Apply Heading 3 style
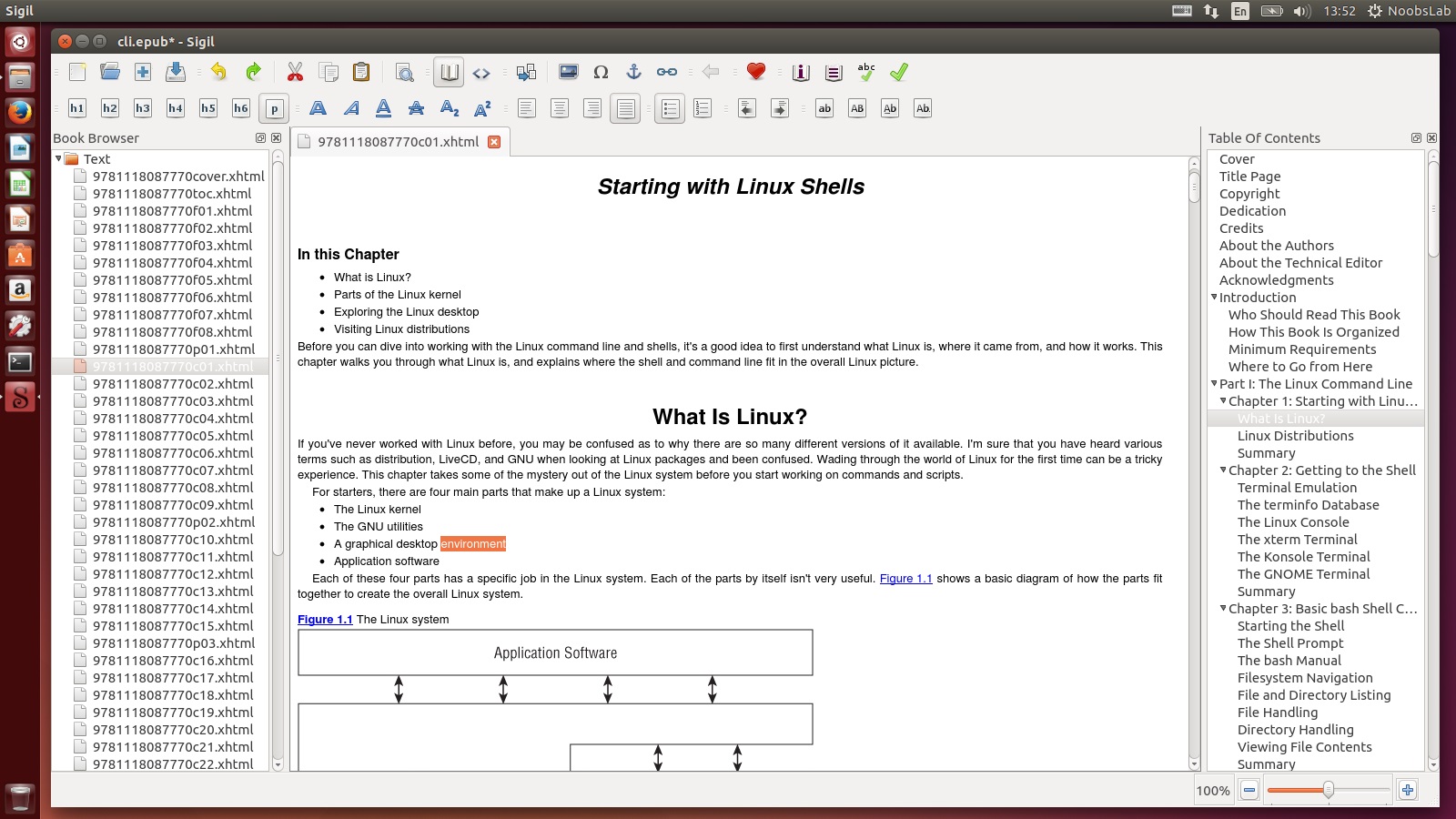Screen dimensions: 1456x819 tap(143, 108)
